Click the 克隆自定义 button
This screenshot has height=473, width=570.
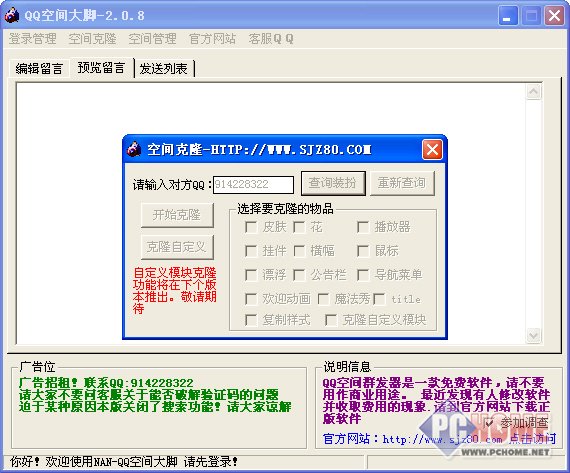tap(177, 247)
